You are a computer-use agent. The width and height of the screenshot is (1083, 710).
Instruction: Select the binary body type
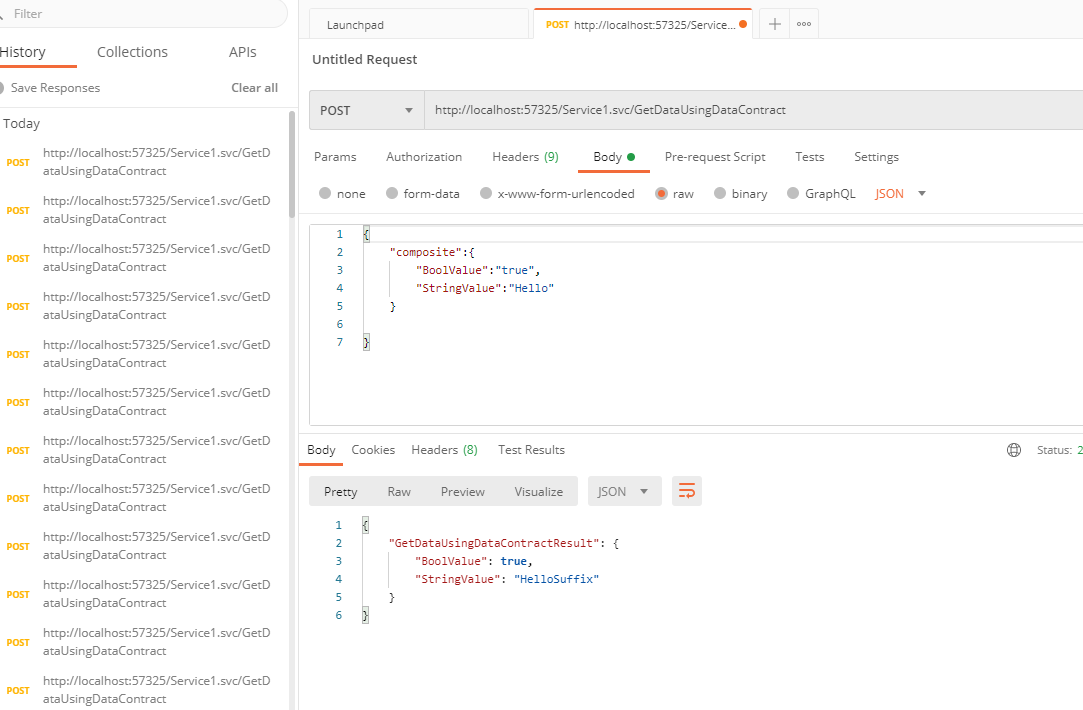tap(720, 193)
